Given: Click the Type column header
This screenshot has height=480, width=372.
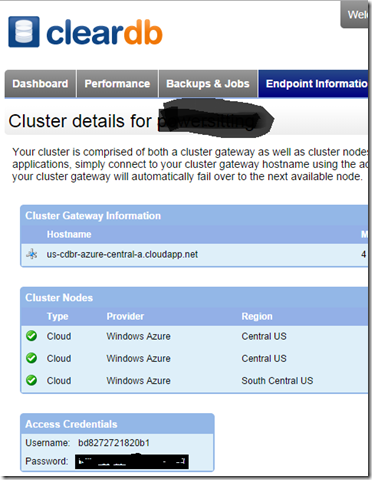Looking at the screenshot, I should click(x=57, y=316).
